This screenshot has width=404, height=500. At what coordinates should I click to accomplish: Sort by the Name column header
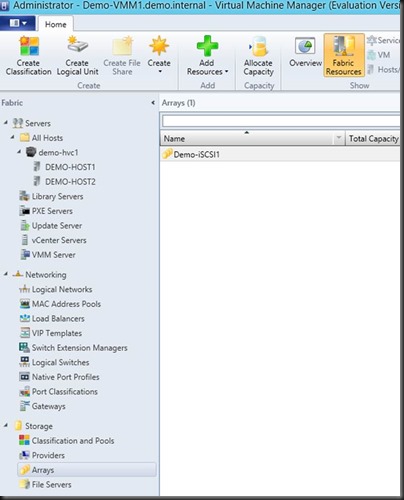[247, 138]
